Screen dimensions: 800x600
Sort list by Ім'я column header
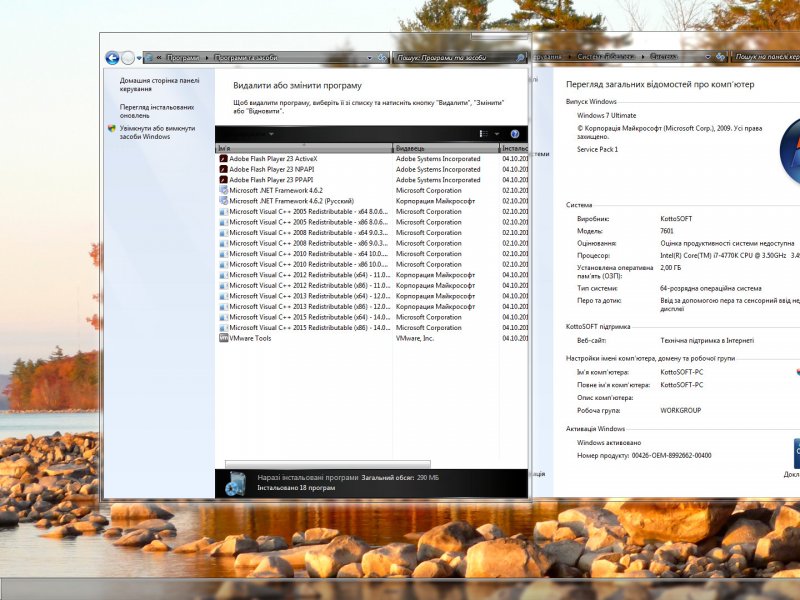pos(304,148)
